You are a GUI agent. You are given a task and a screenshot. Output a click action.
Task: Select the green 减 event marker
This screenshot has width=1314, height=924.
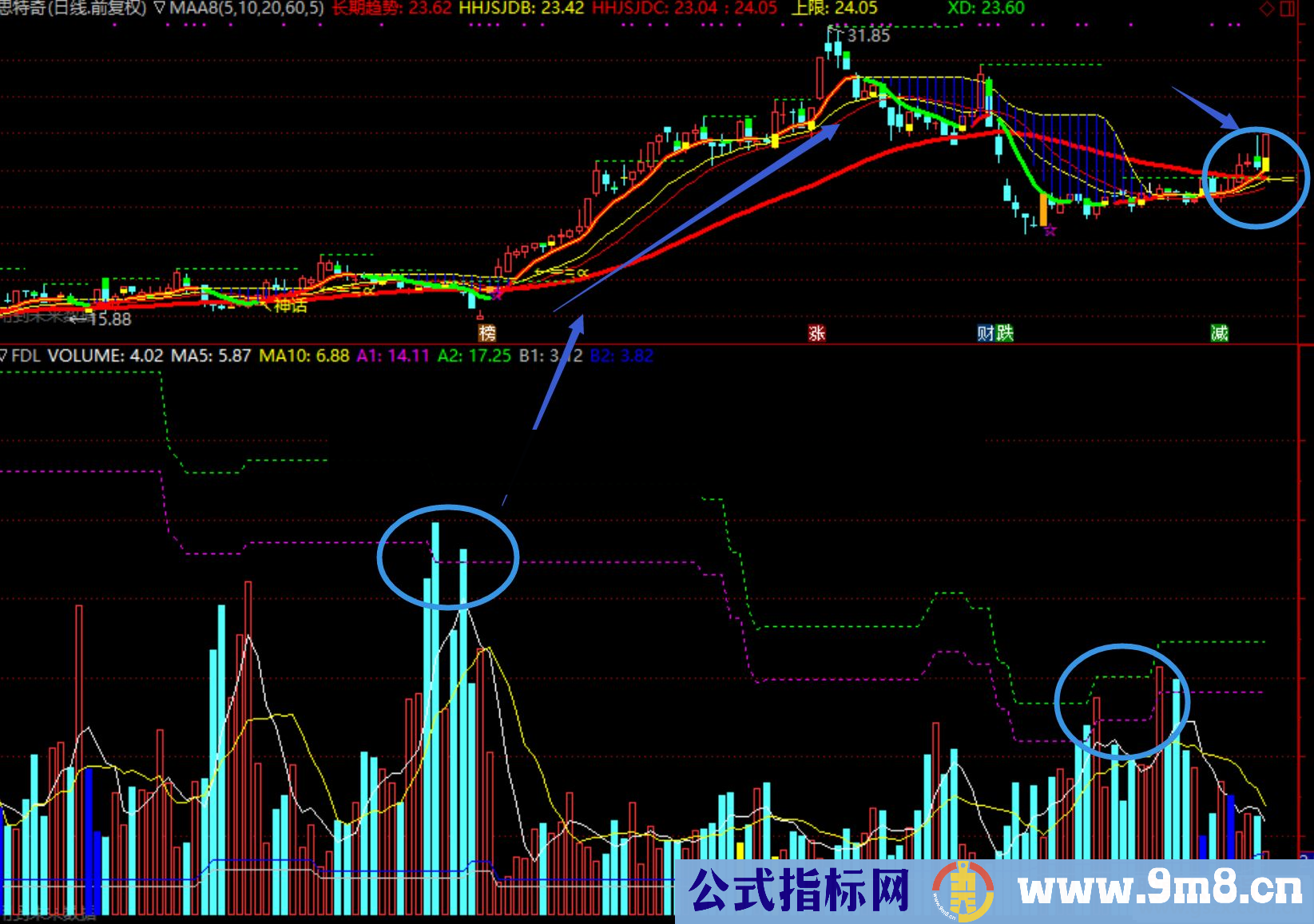(x=1219, y=333)
